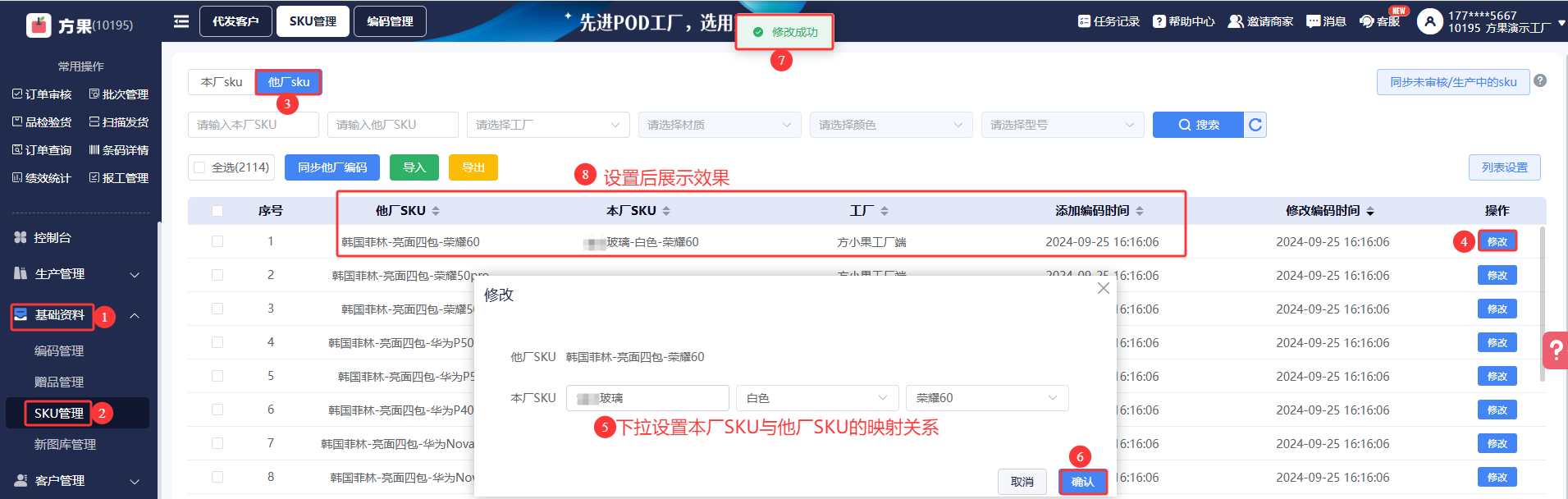Open 任务记录 task records icon
1568x499 pixels.
pyautogui.click(x=1084, y=21)
